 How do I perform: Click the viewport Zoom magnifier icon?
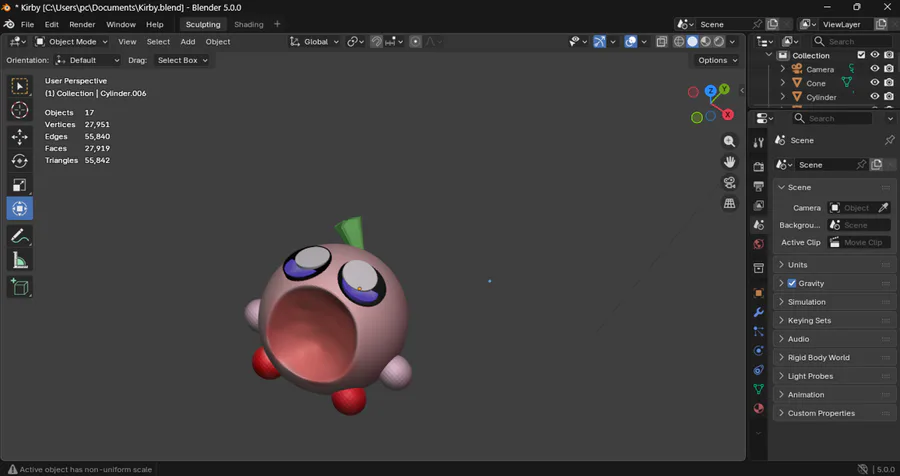[x=729, y=141]
